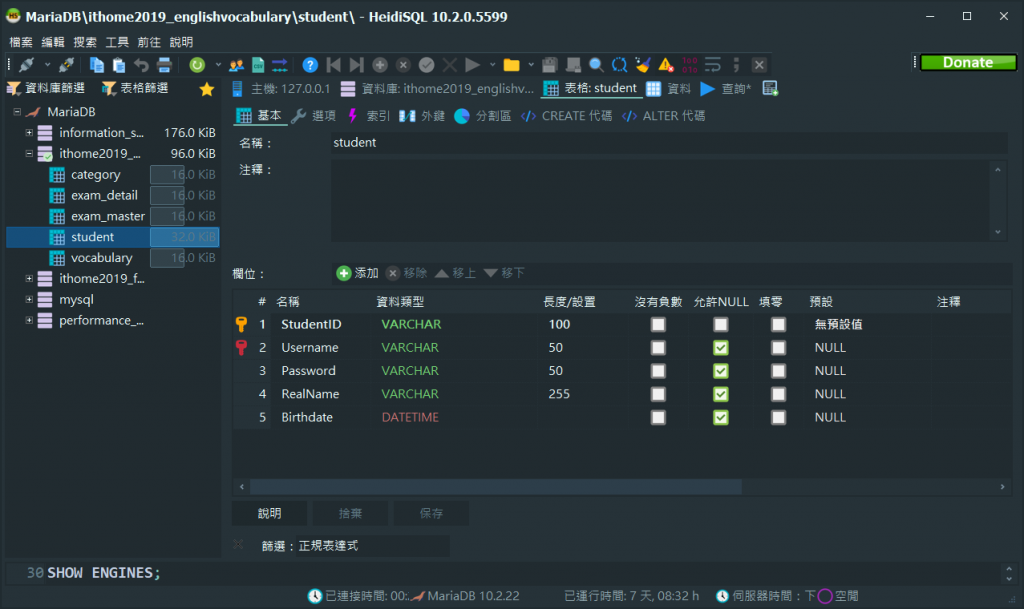Click the export CSV file icon
The image size is (1024, 609).
click(x=258, y=65)
